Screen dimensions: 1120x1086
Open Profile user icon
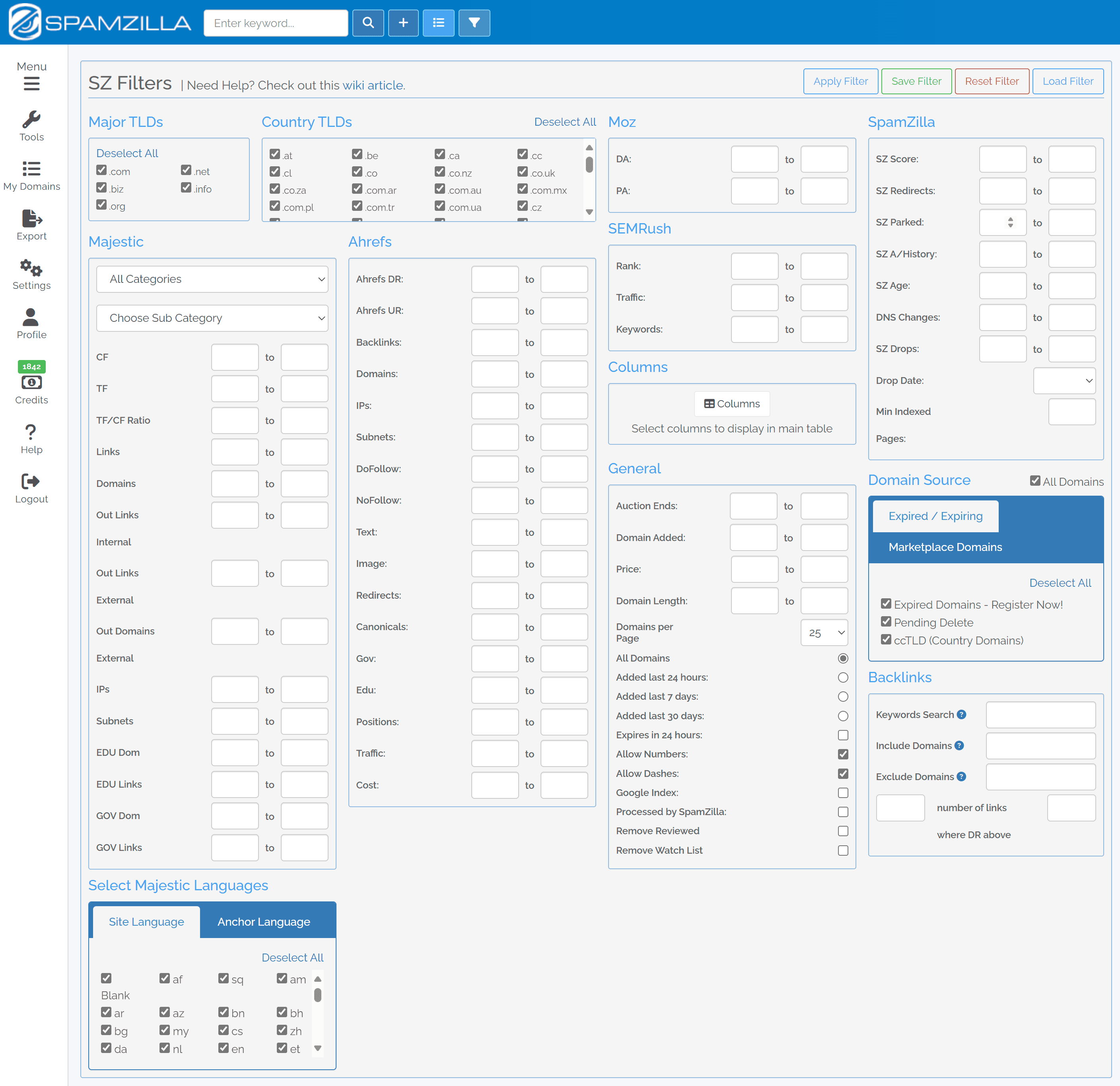(x=31, y=317)
